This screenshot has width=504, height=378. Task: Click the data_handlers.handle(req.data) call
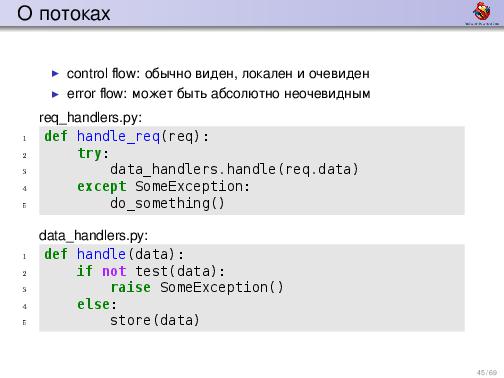(234, 169)
